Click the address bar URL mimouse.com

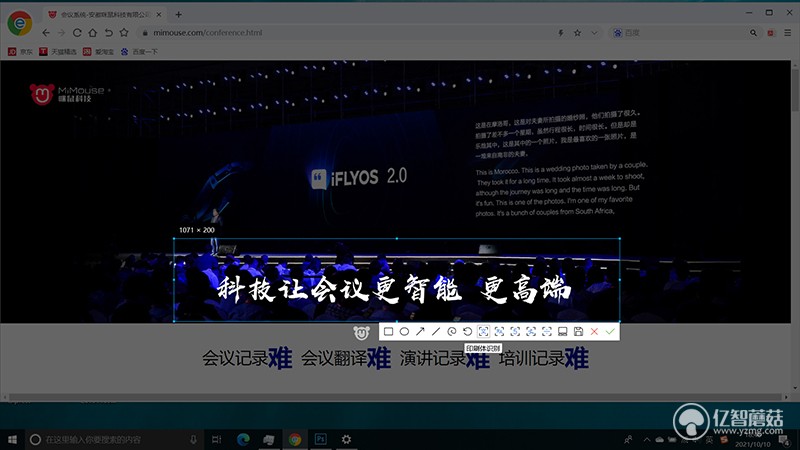coord(208,33)
